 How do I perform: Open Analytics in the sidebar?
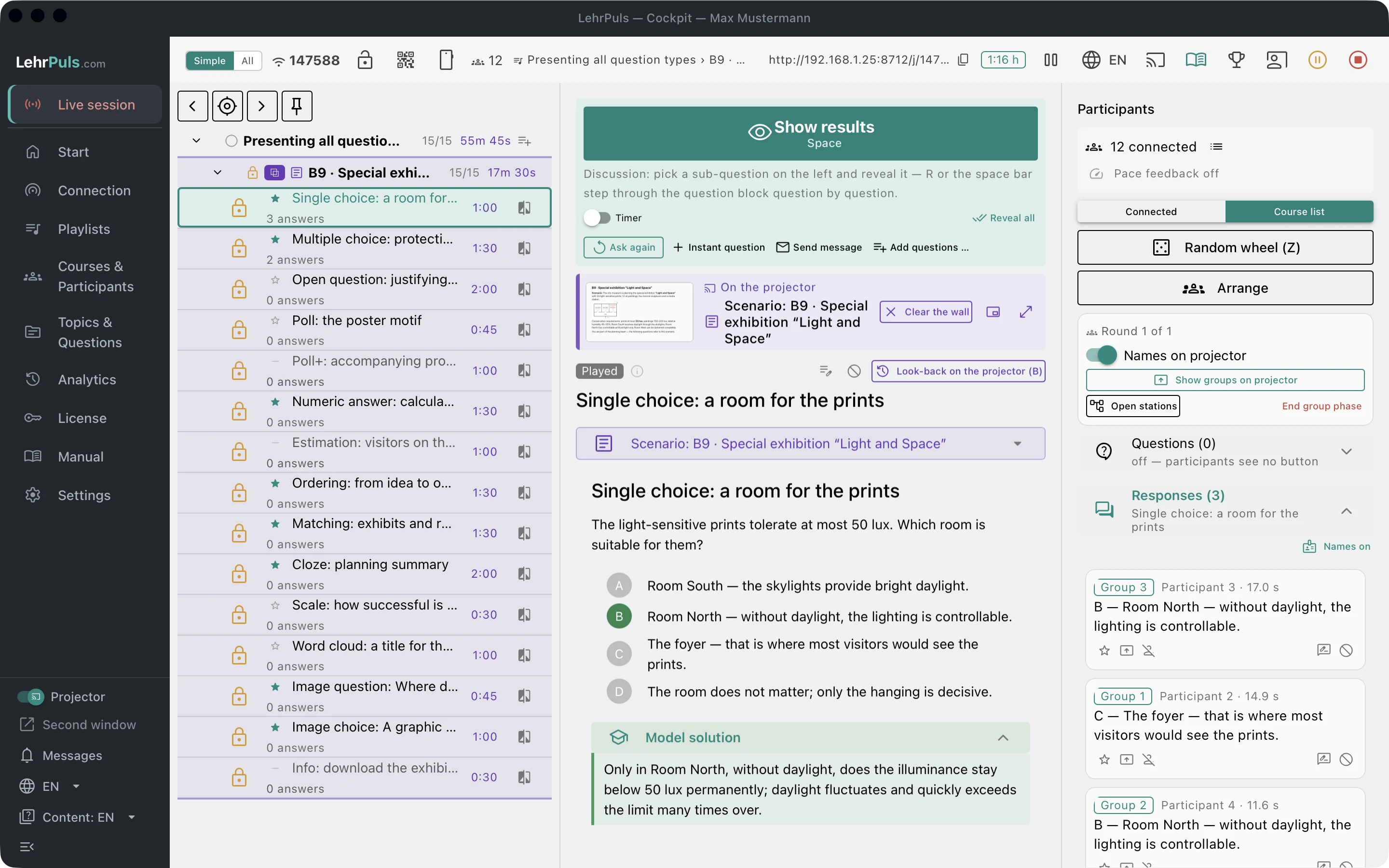click(x=86, y=380)
